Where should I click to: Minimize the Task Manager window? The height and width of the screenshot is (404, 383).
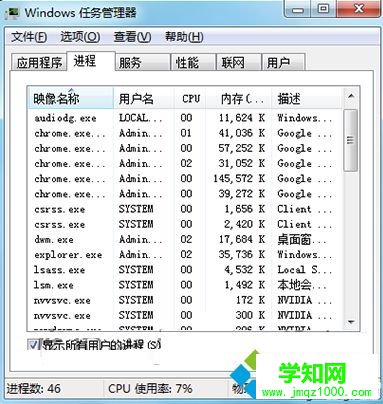pyautogui.click(x=298, y=9)
